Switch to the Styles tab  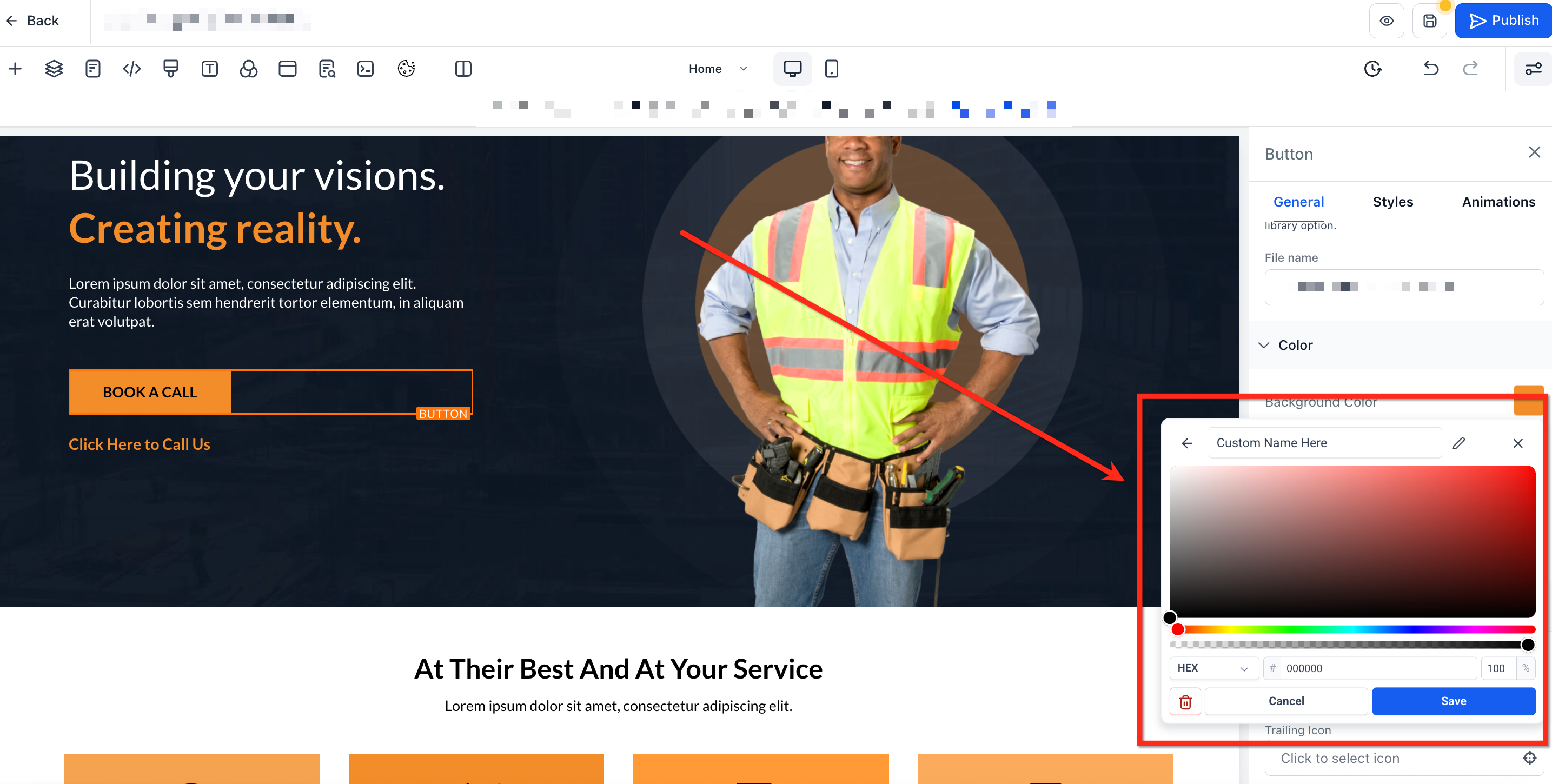pos(1392,202)
